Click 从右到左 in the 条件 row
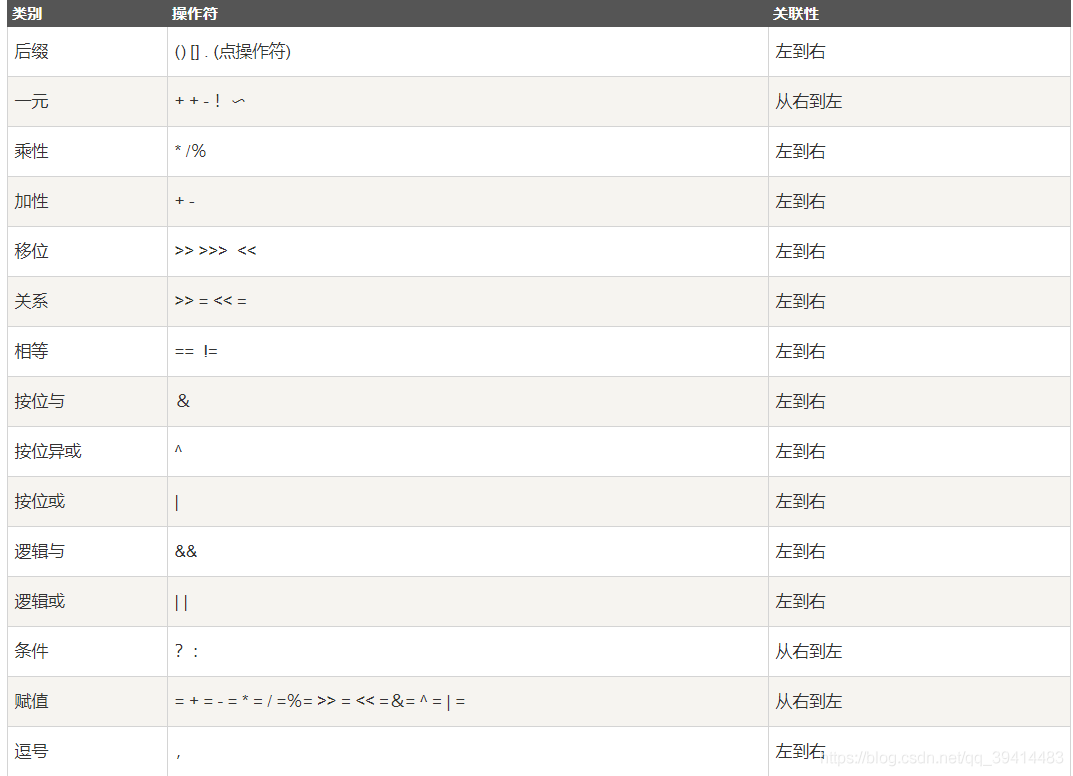 coord(808,651)
